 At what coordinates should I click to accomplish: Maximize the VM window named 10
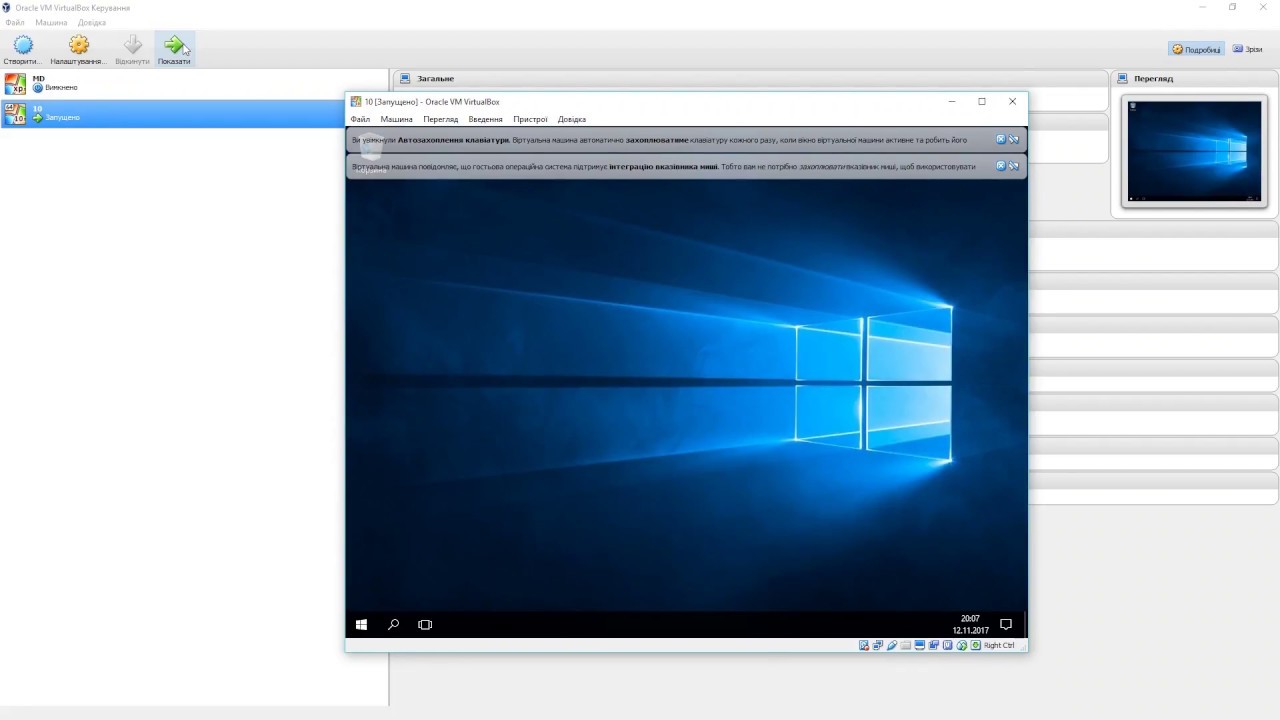coord(982,101)
